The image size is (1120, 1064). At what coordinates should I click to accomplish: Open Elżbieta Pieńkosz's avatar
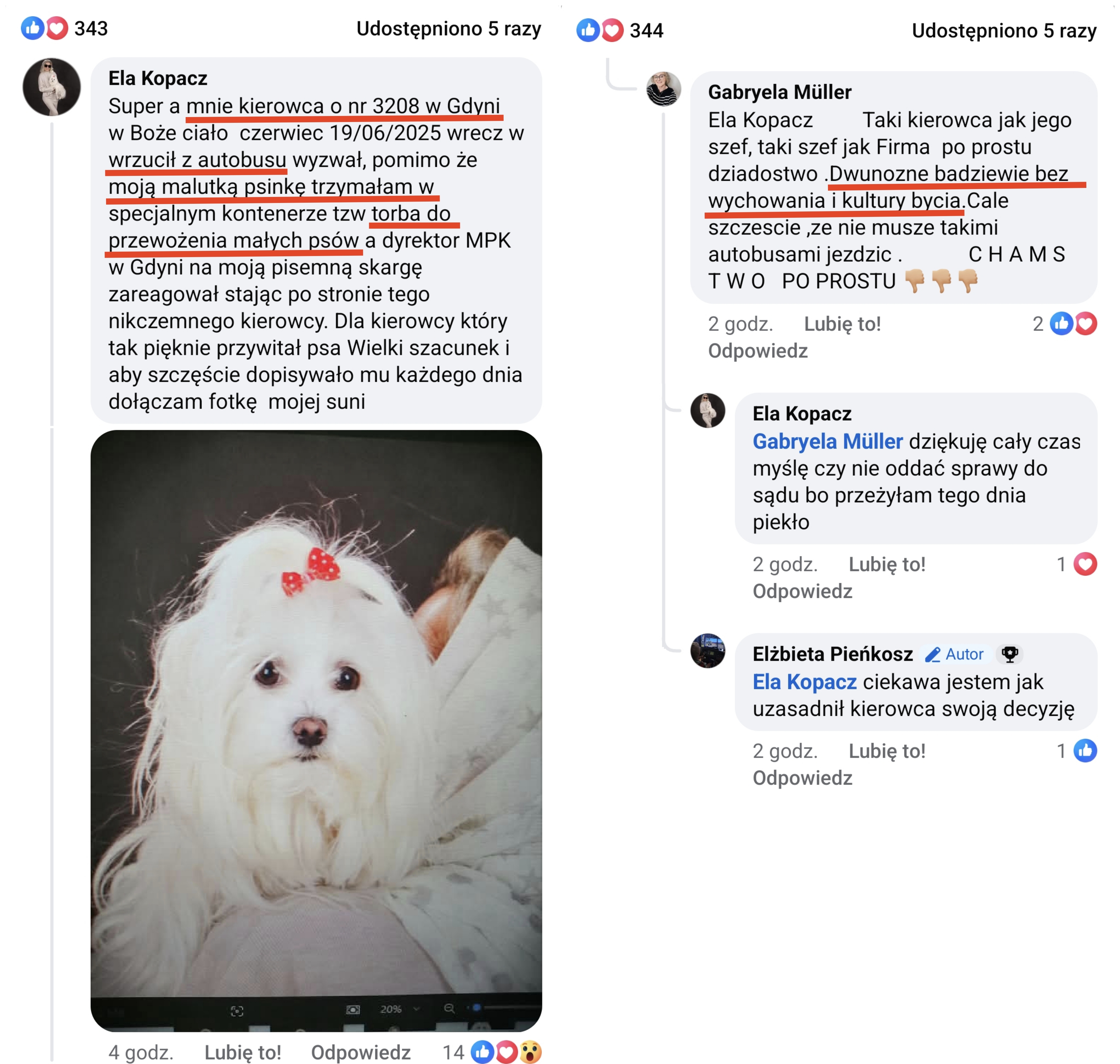pos(707,651)
